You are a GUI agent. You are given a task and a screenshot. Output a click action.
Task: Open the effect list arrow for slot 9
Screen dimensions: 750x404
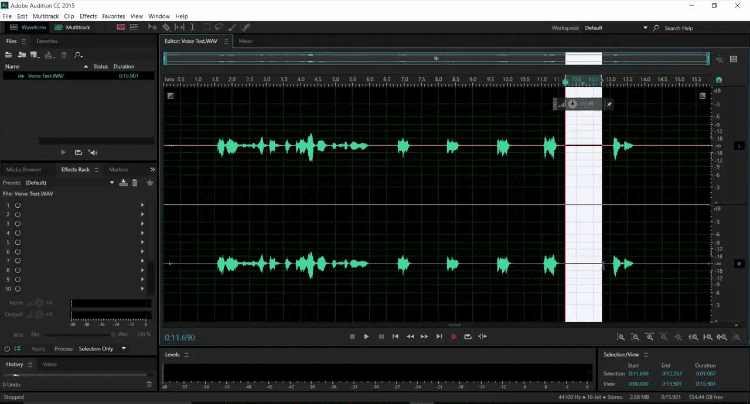click(142, 280)
